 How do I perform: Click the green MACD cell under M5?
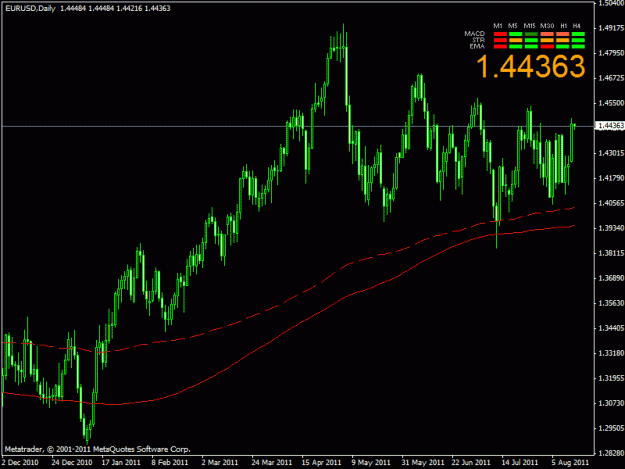[x=515, y=34]
